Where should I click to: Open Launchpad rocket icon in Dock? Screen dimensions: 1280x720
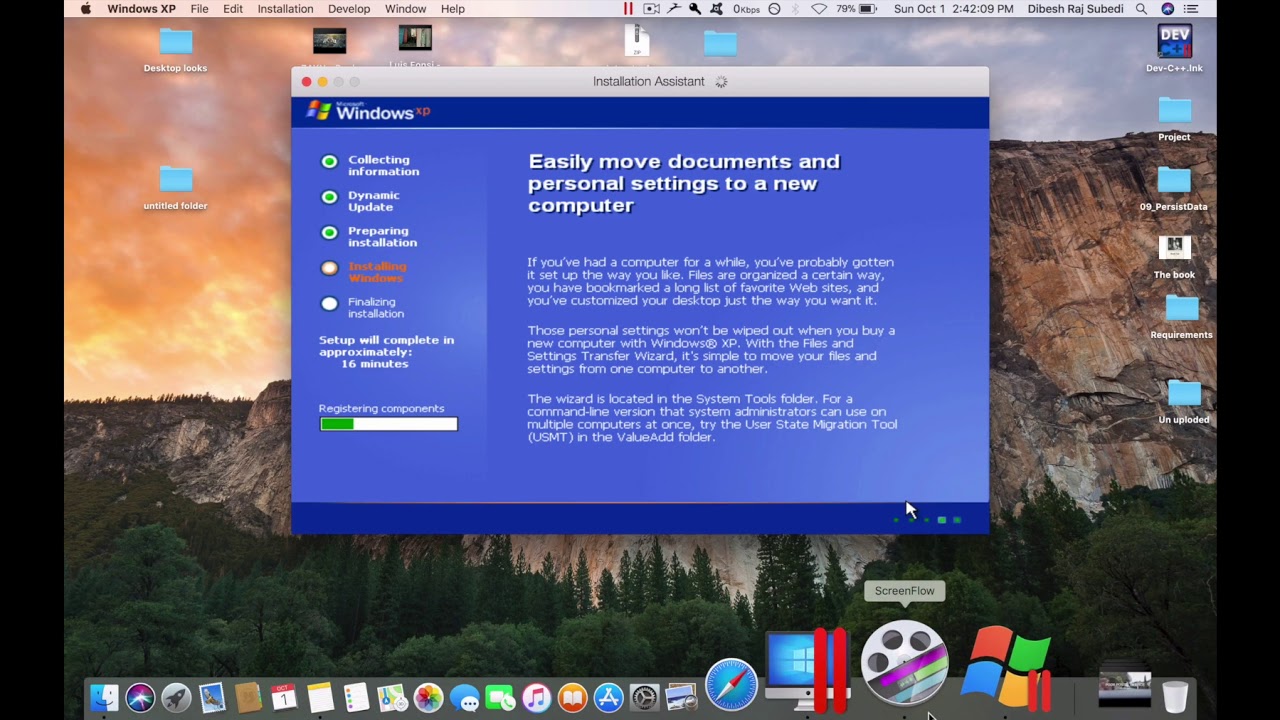click(x=176, y=697)
